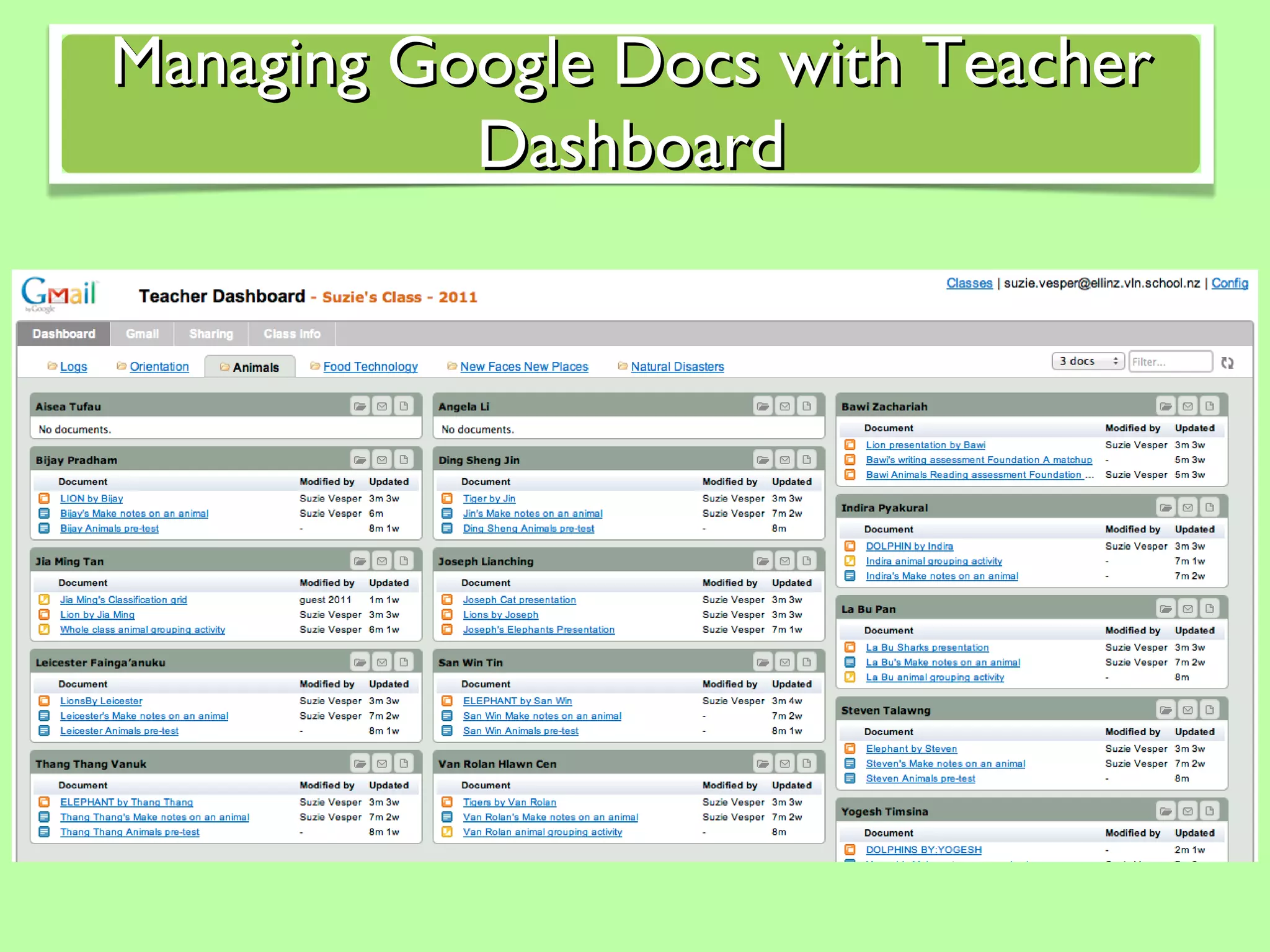The height and width of the screenshot is (952, 1270).
Task: Open Steven Talawng's folder icon
Action: [1166, 710]
